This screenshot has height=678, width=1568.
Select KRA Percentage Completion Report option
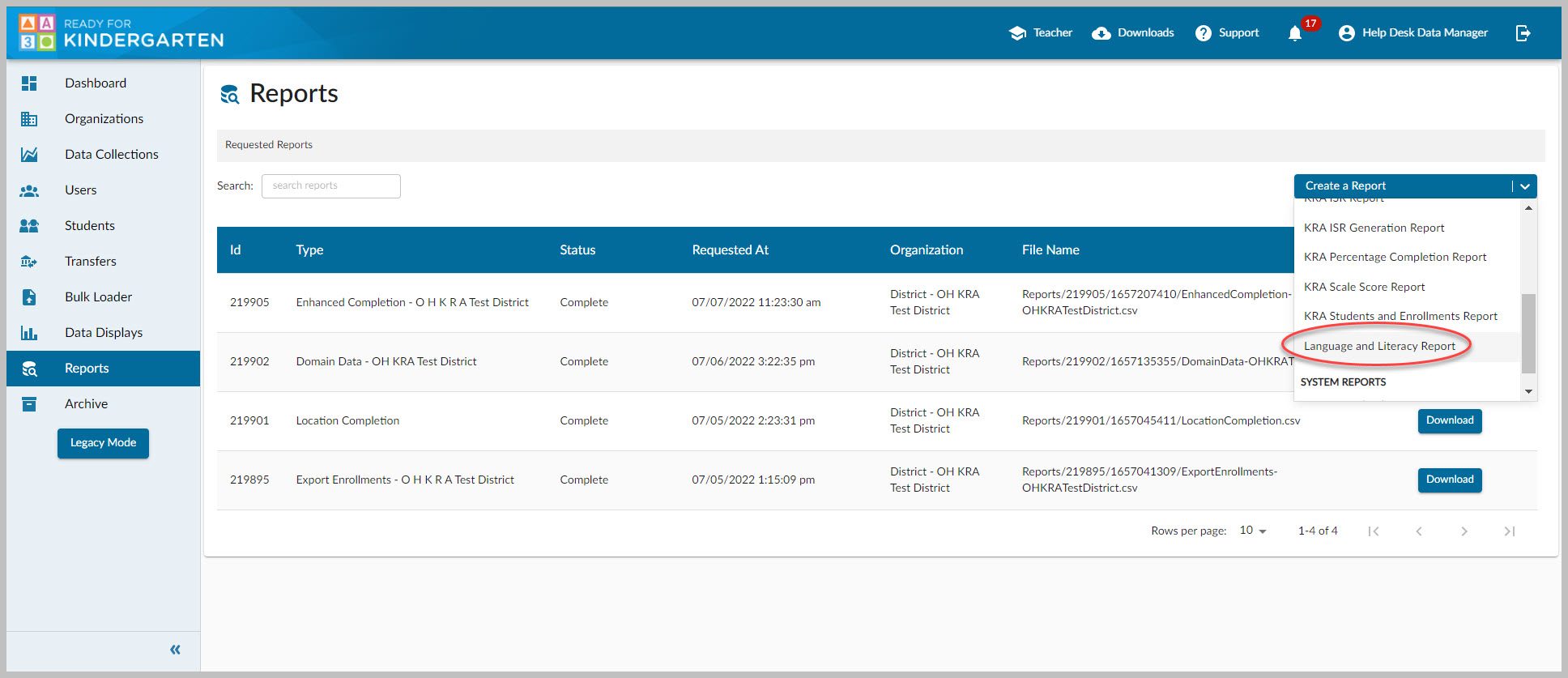click(1408, 257)
